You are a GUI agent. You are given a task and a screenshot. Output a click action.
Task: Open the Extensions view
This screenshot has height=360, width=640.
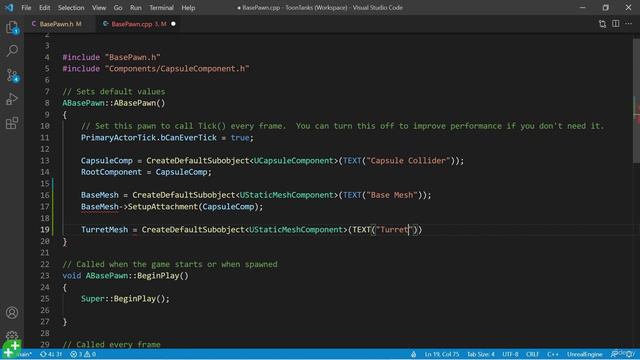[12, 123]
